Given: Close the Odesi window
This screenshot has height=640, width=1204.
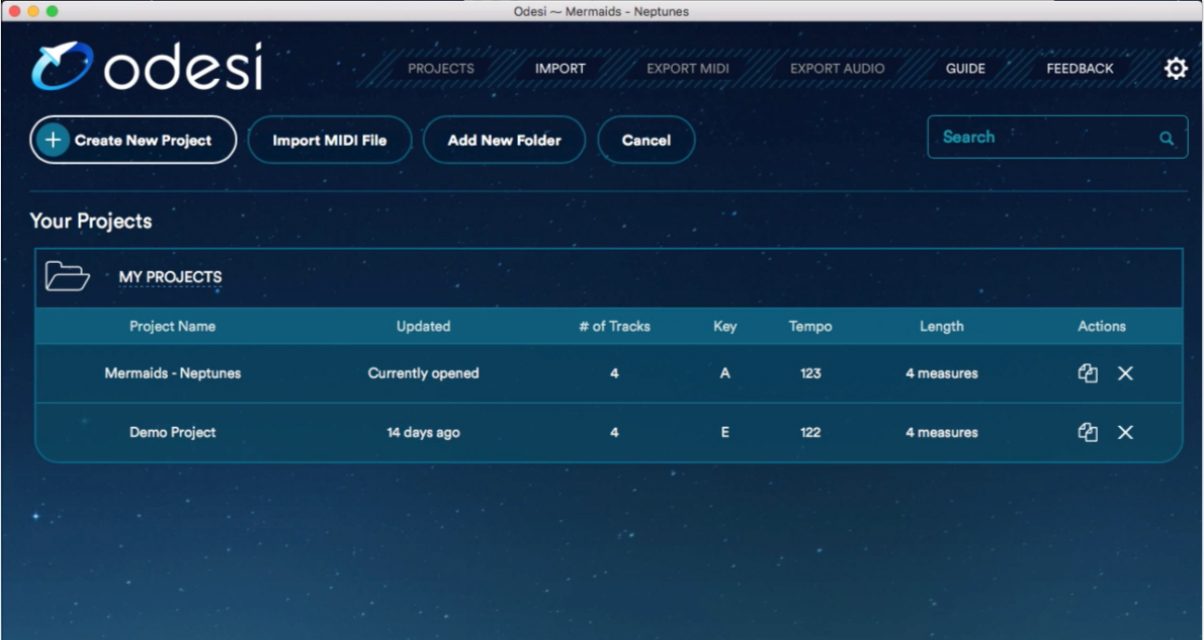Looking at the screenshot, I should pos(14,11).
